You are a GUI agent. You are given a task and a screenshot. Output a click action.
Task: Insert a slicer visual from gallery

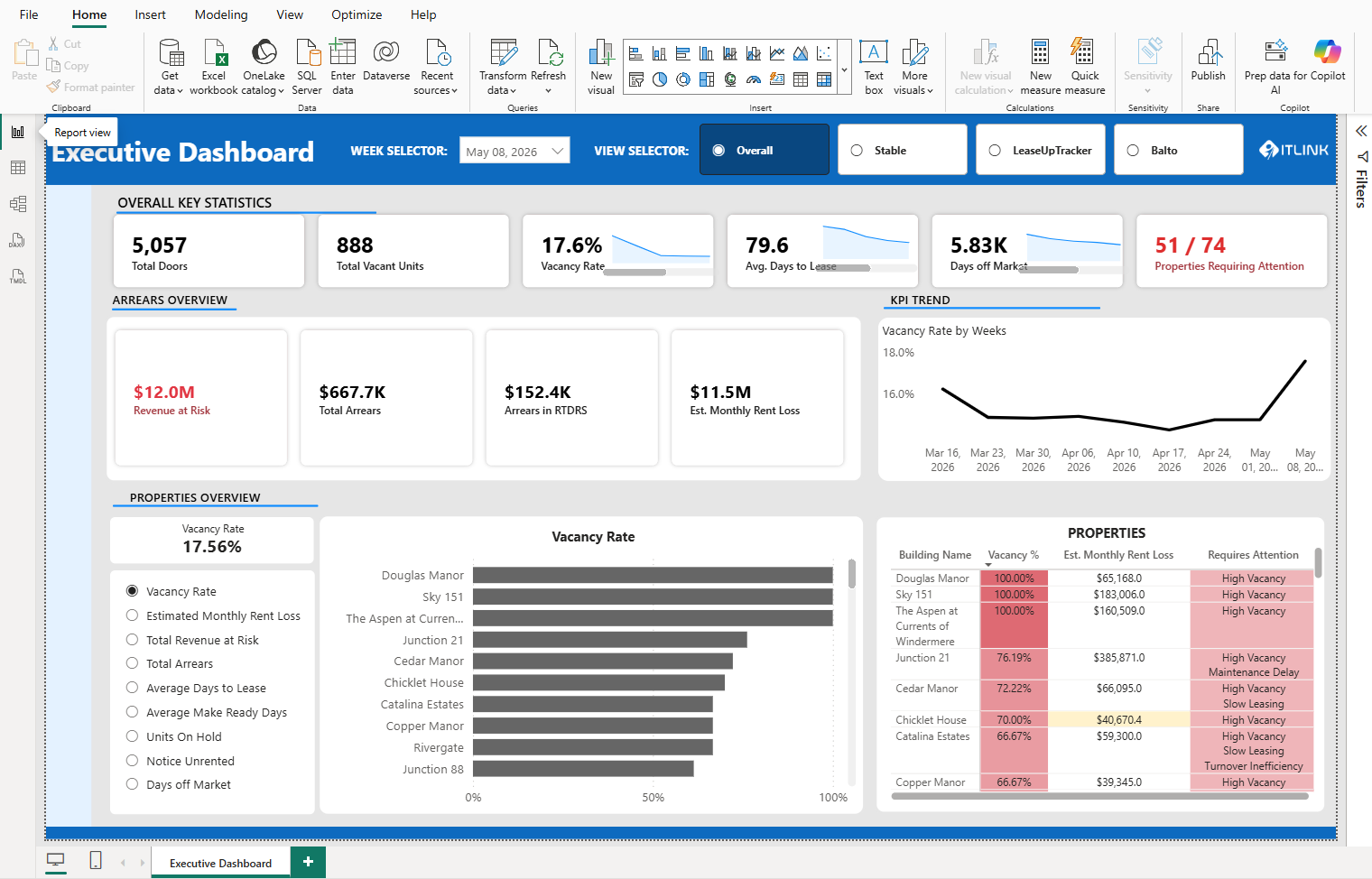point(636,79)
